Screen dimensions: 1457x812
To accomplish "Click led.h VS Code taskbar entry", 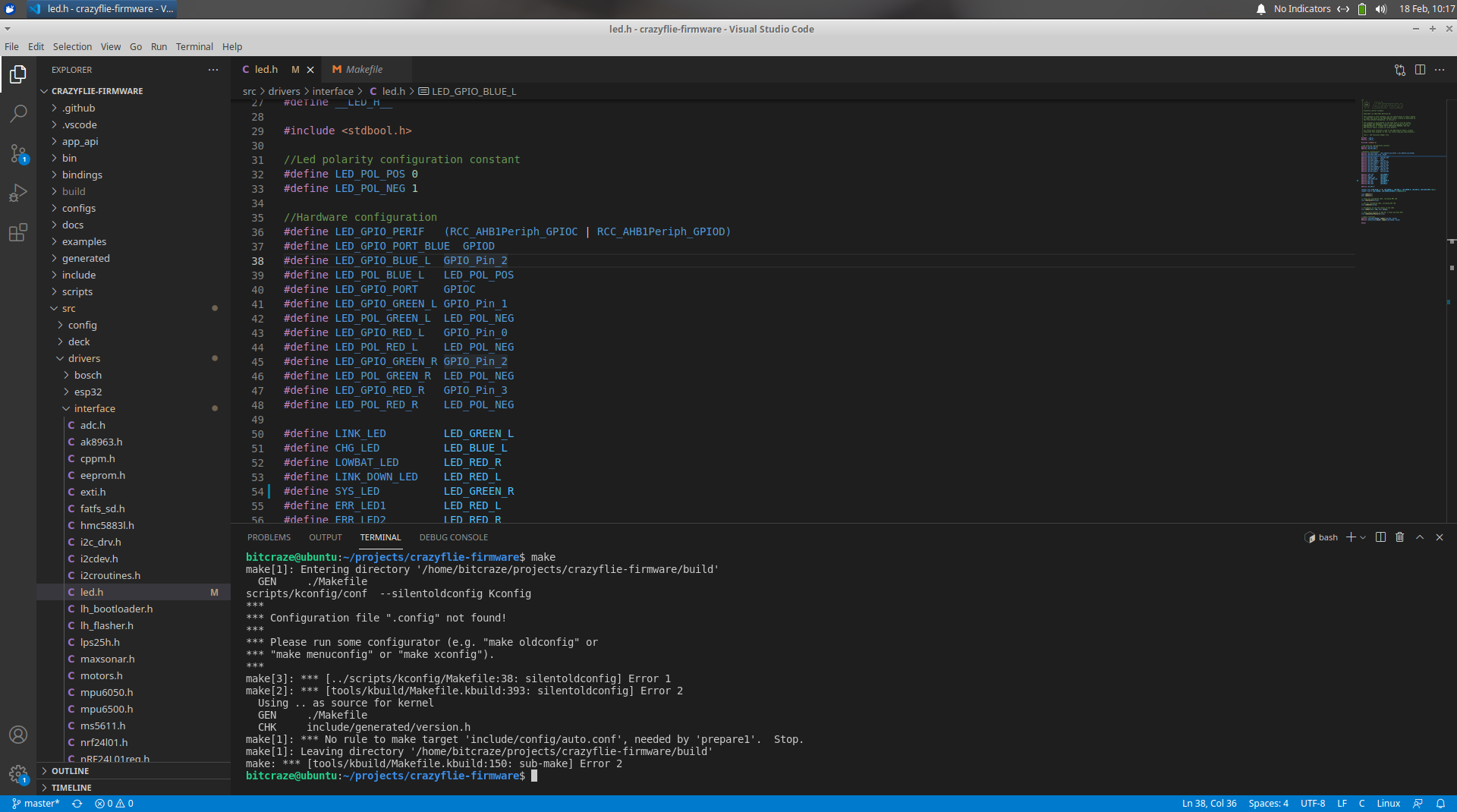I will tap(102, 9).
